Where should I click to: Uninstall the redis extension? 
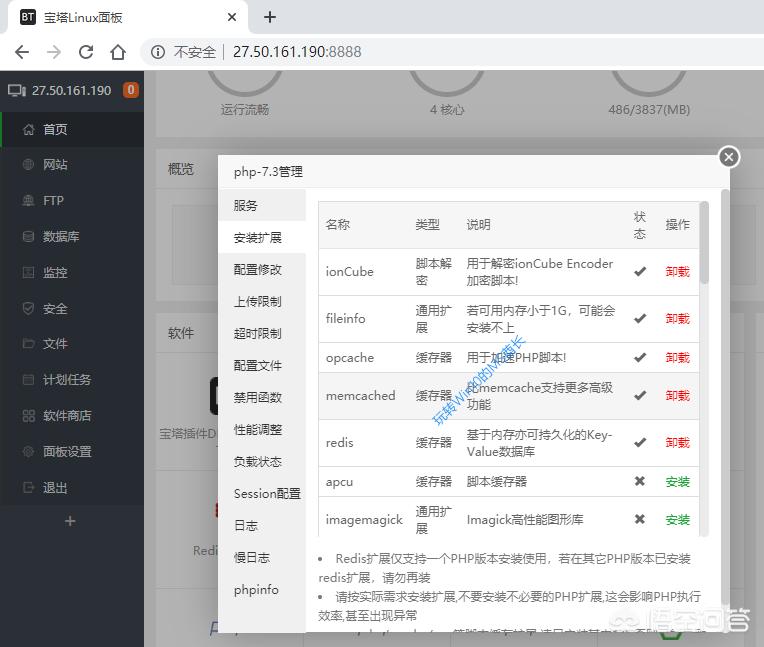(x=678, y=442)
